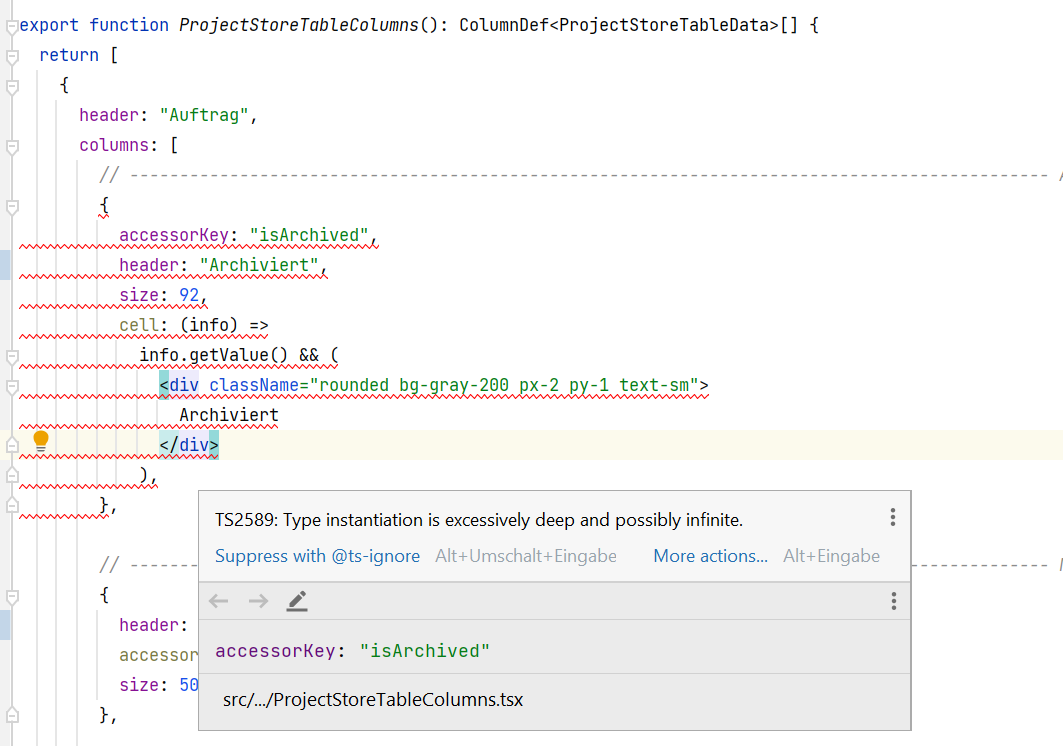Select the isArchived string in the definition preview
The image size is (1063, 746).
pyautogui.click(x=424, y=650)
